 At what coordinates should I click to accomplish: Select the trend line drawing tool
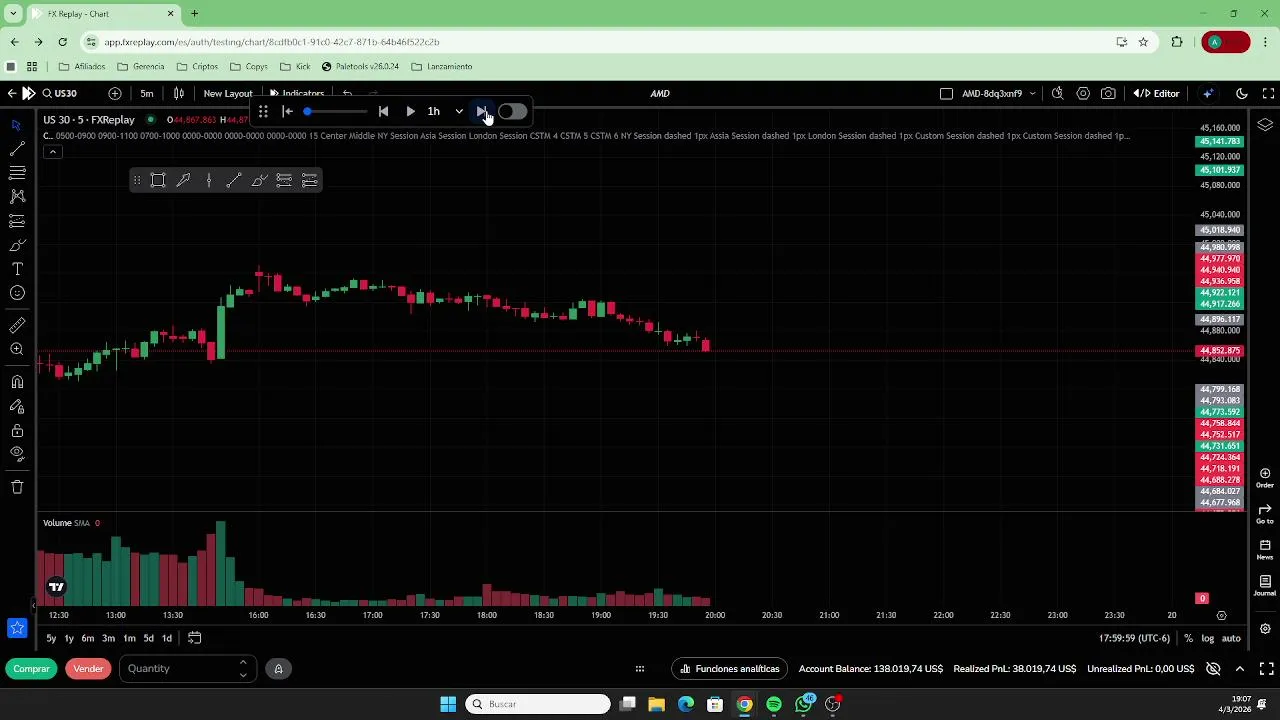(17, 149)
